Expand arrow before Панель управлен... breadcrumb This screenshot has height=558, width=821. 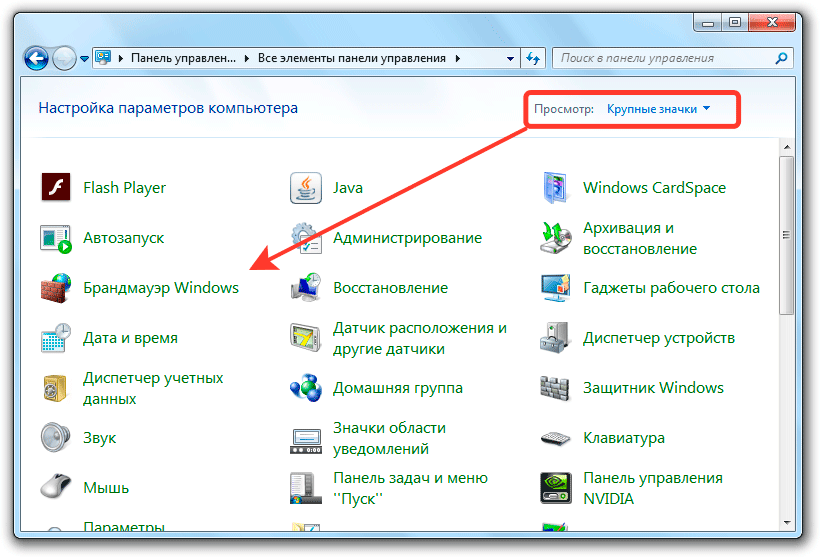120,58
